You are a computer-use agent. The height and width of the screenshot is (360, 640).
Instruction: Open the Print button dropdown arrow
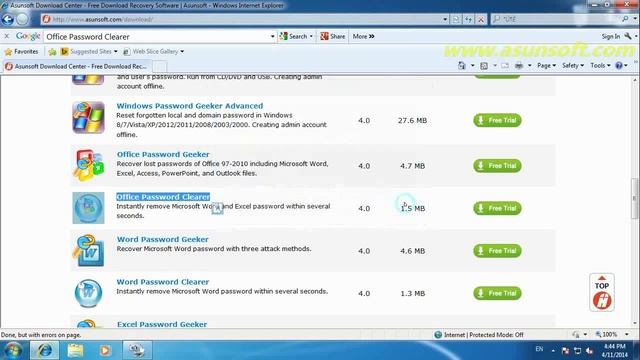pyautogui.click(x=529, y=65)
